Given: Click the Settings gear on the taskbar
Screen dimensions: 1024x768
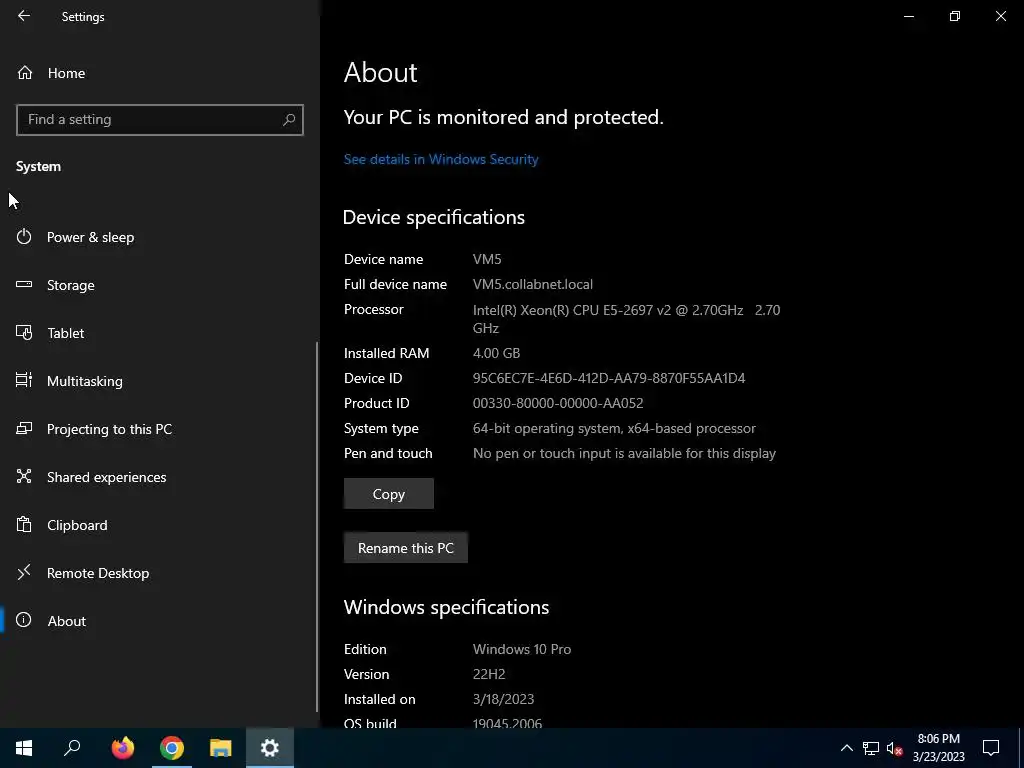Looking at the screenshot, I should (270, 748).
